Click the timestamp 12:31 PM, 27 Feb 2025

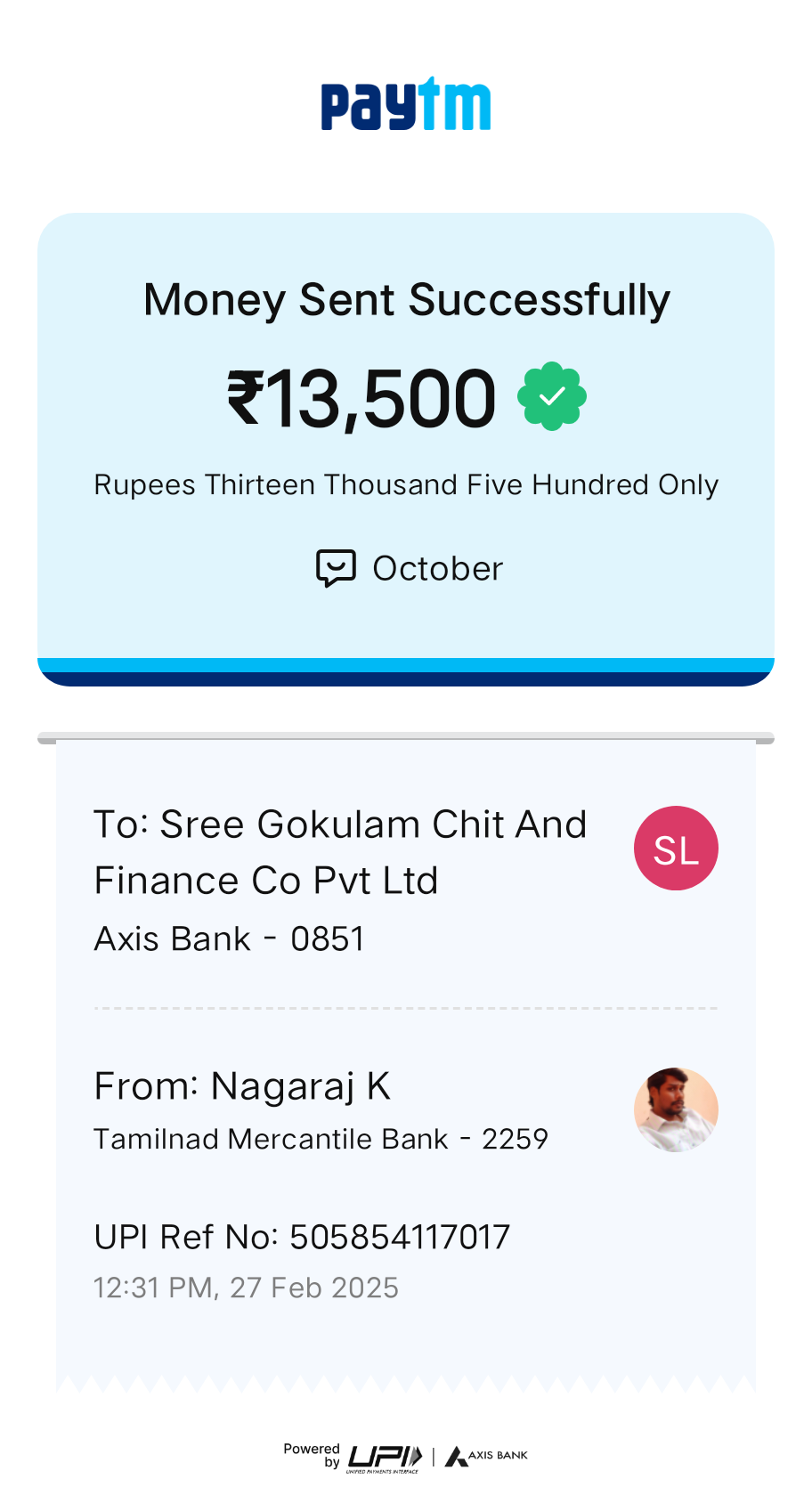246,1288
